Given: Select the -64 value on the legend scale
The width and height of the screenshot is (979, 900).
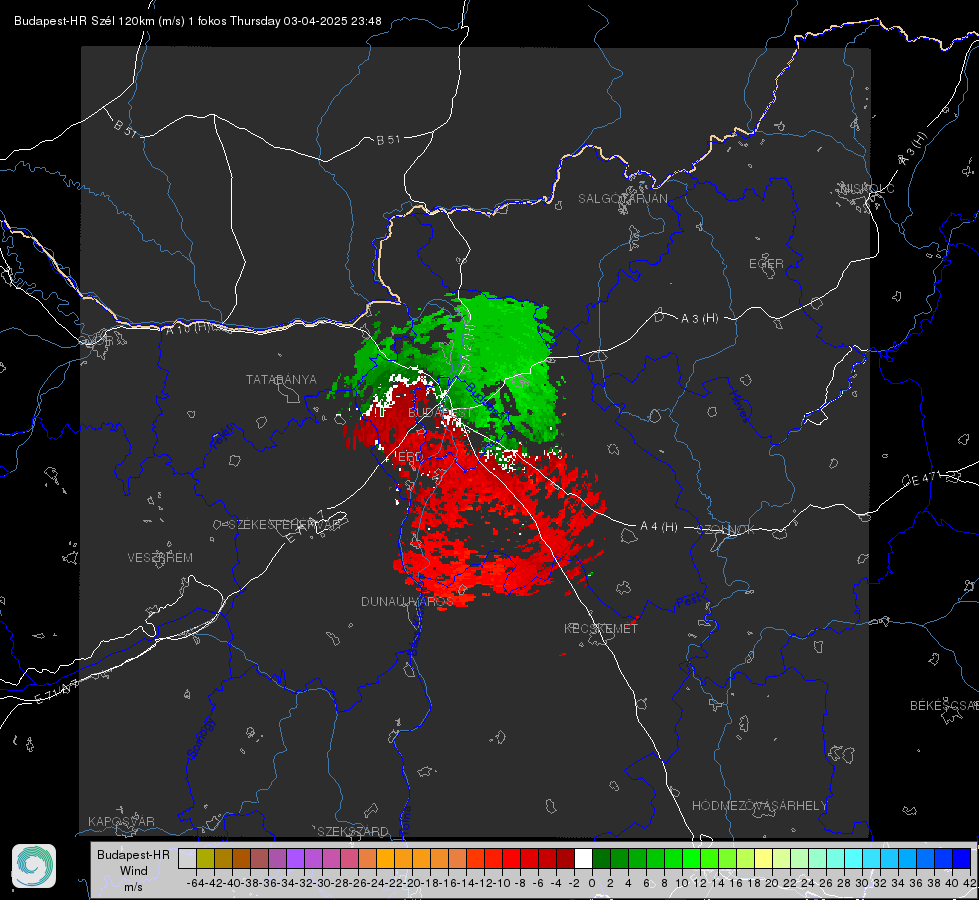Looking at the screenshot, I should coord(195,883).
